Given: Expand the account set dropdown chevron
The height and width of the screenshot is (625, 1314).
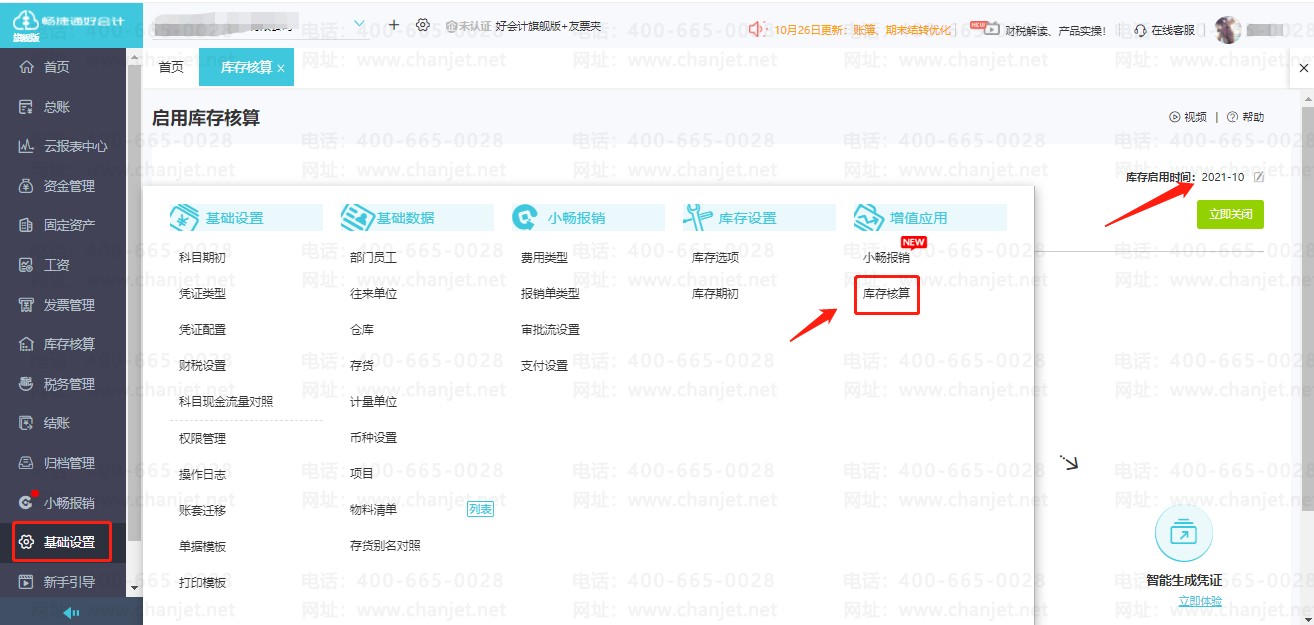Looking at the screenshot, I should pyautogui.click(x=360, y=24).
